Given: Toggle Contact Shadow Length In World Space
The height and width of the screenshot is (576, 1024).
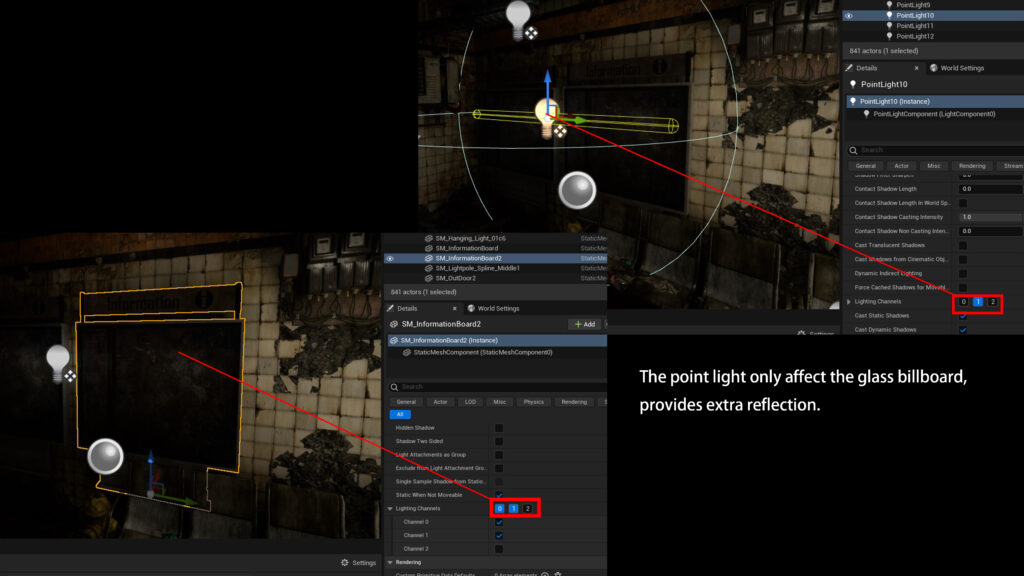Looking at the screenshot, I should click(963, 203).
